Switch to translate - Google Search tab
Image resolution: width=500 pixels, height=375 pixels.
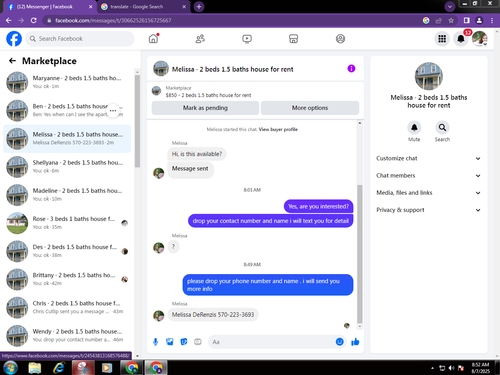point(143,7)
